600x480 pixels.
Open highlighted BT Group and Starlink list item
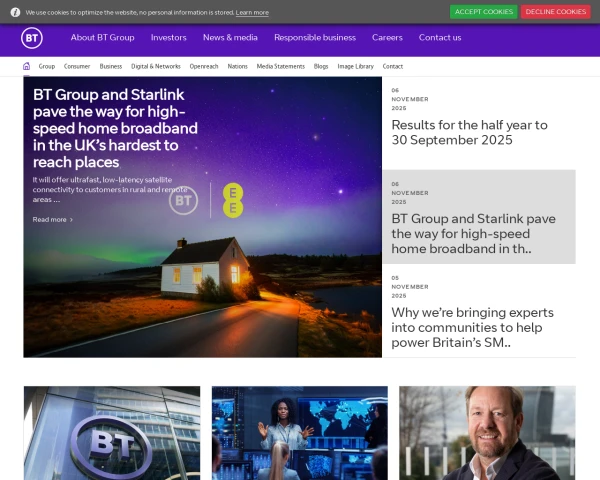pyautogui.click(x=479, y=217)
